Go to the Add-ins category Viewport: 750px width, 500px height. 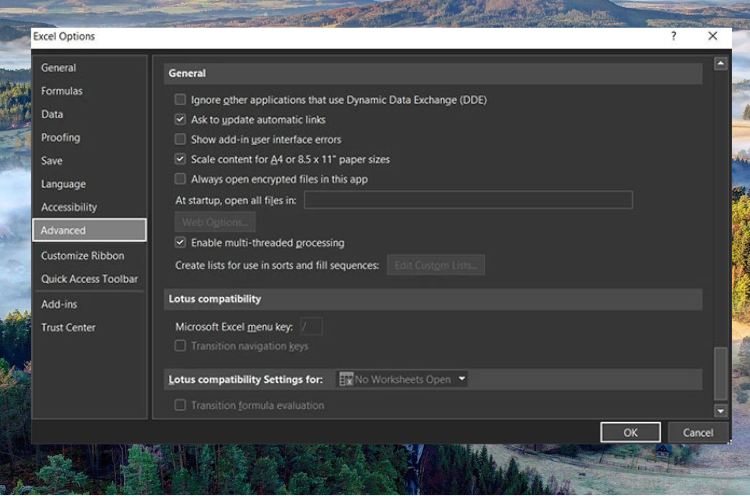point(59,304)
